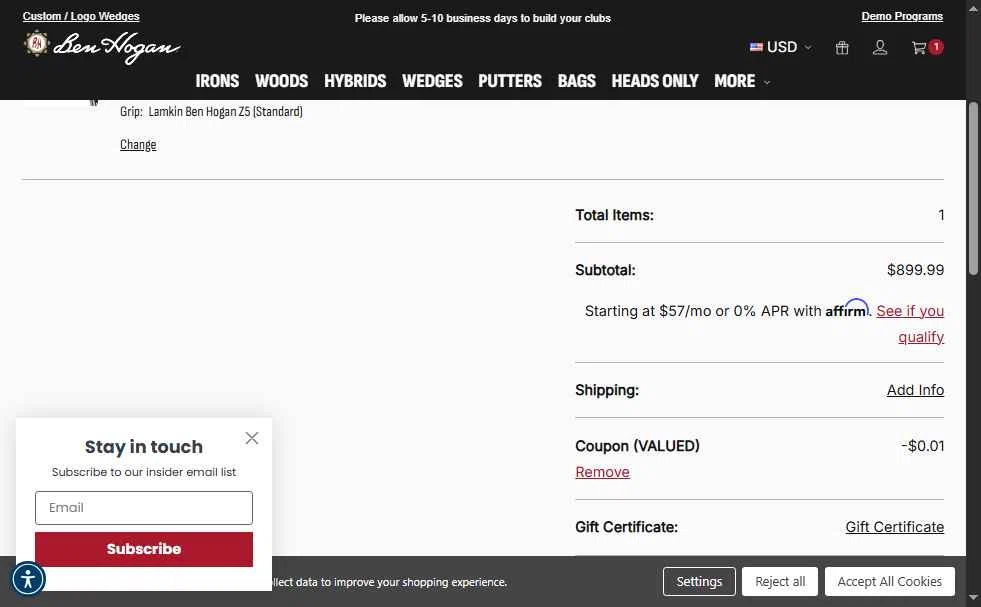Click the Email input field
Viewport: 981px width, 607px height.
click(144, 508)
